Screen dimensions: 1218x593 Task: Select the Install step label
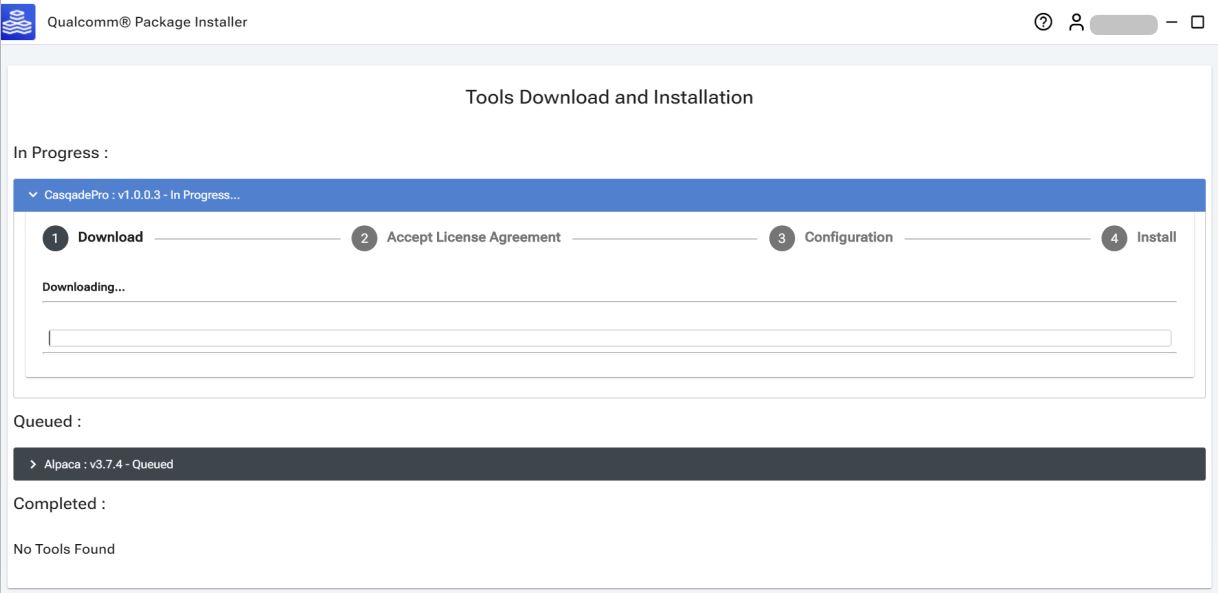click(x=1156, y=238)
